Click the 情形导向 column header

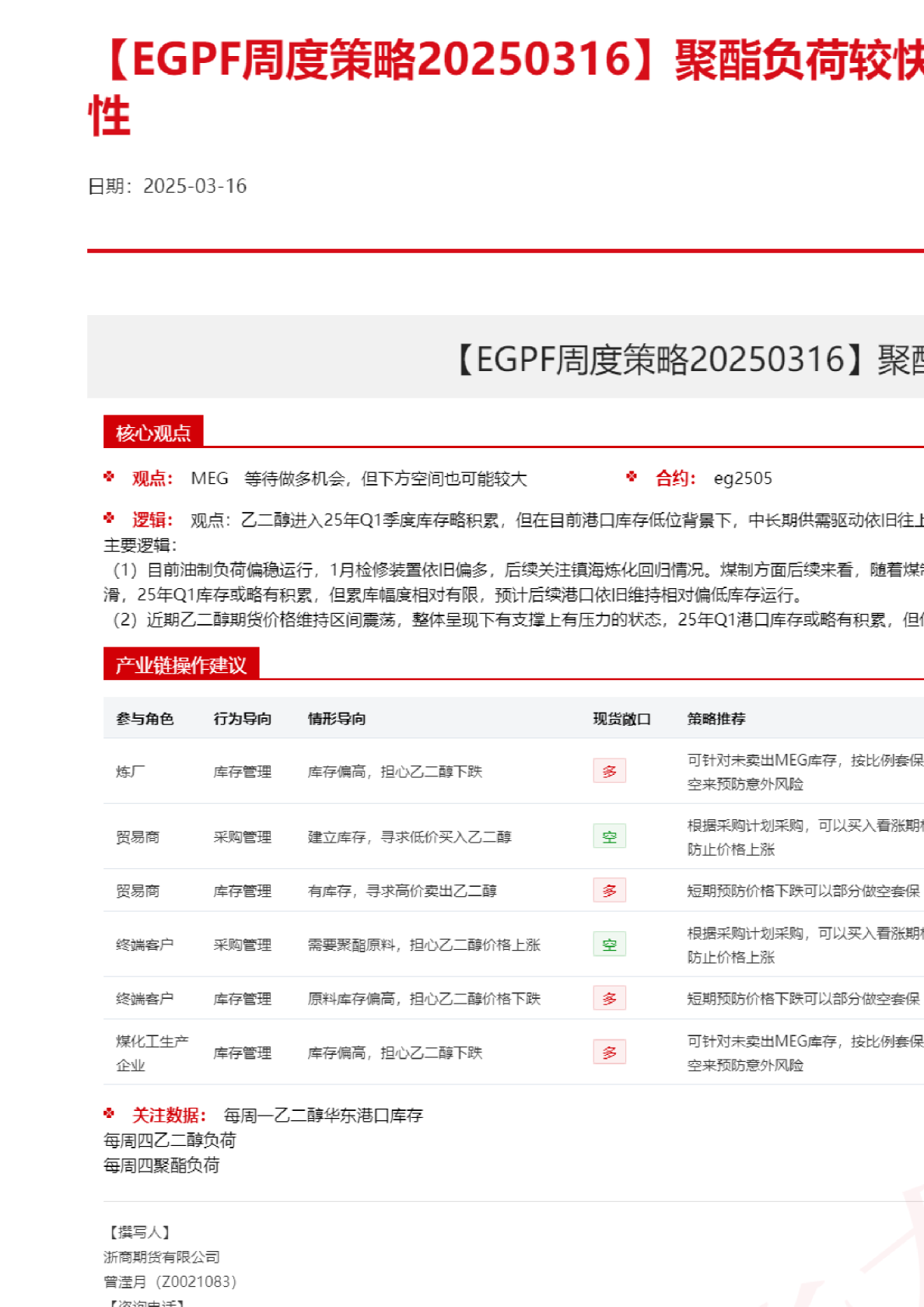point(337,719)
